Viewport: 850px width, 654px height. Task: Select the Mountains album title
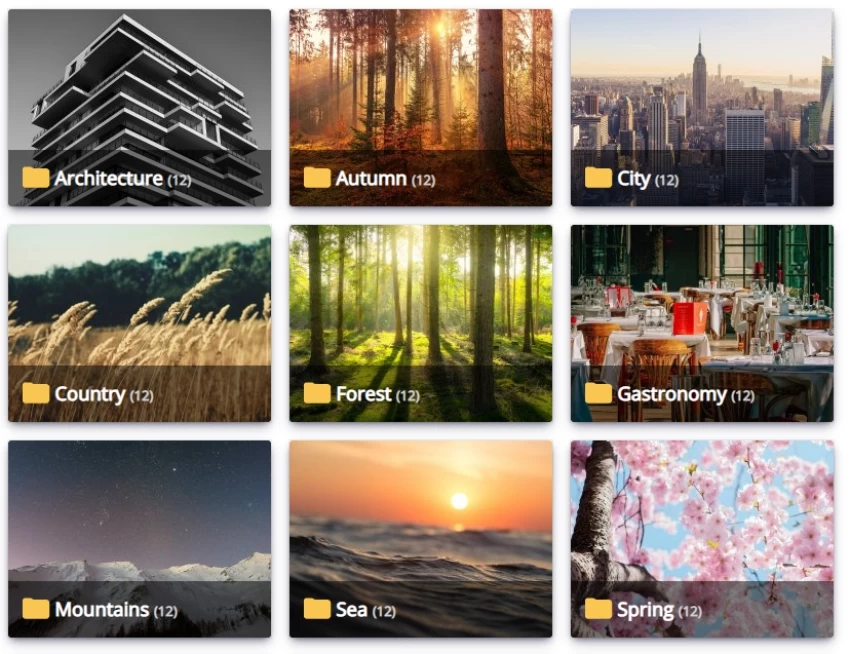pyautogui.click(x=102, y=610)
